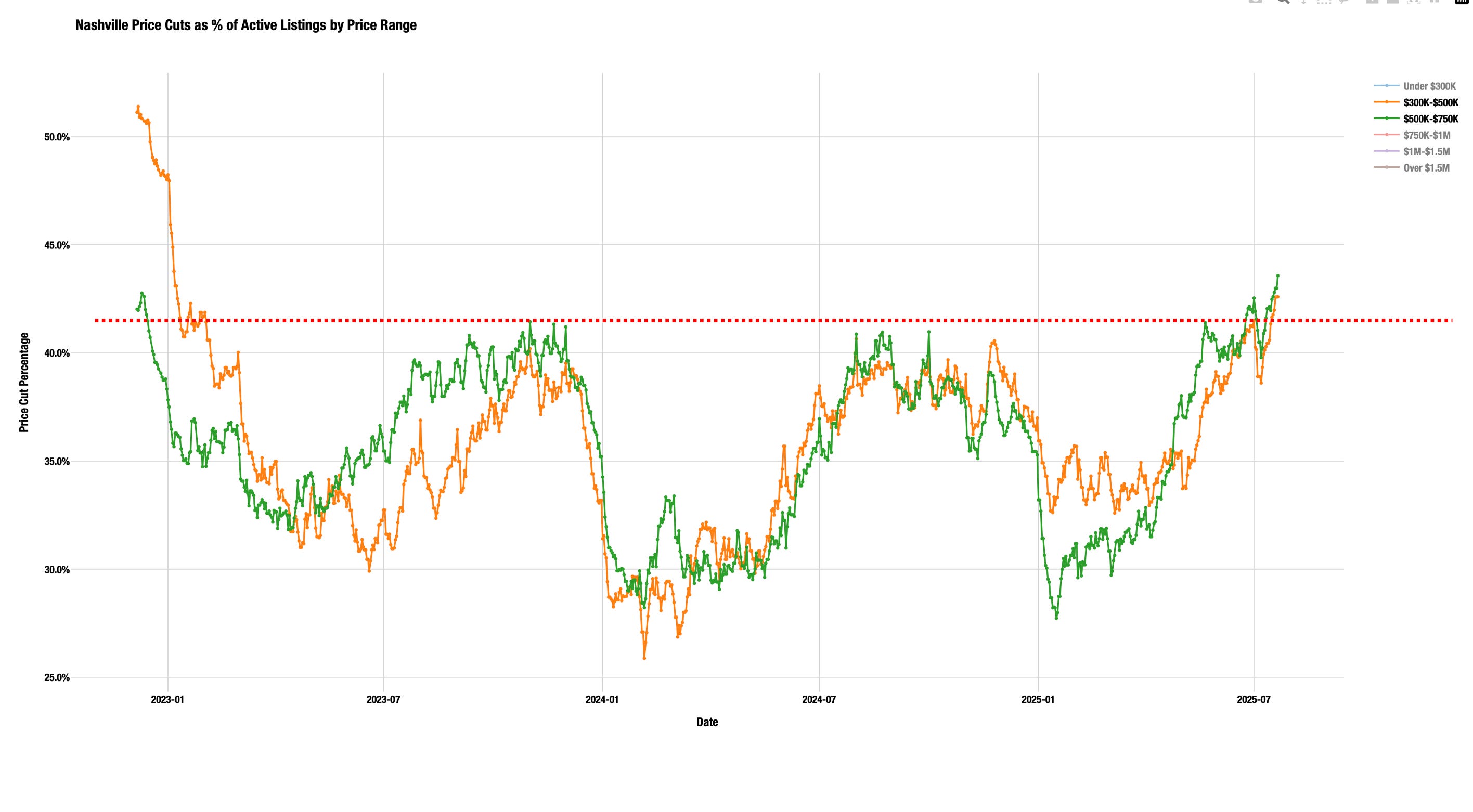Click the 'Price Cut Percentage' y-axis title

(x=24, y=382)
